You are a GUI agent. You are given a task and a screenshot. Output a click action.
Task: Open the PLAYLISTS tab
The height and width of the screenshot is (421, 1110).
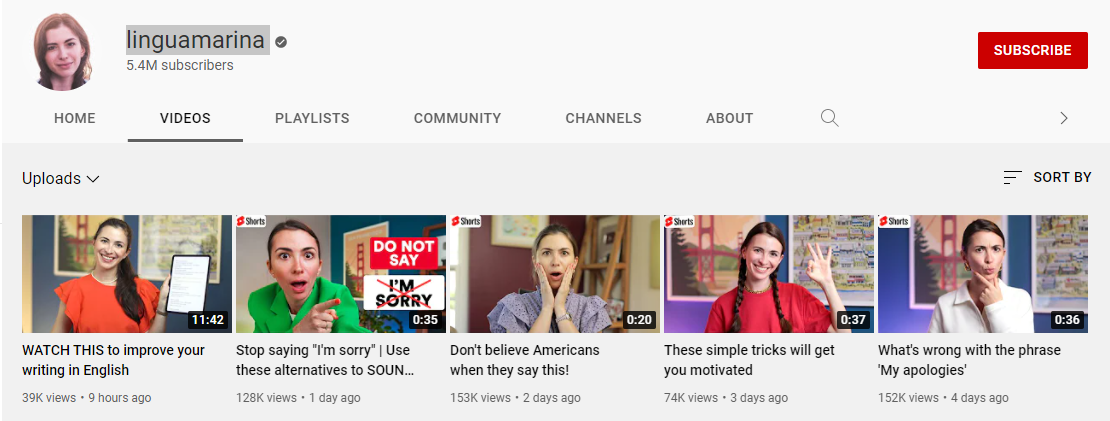point(312,118)
